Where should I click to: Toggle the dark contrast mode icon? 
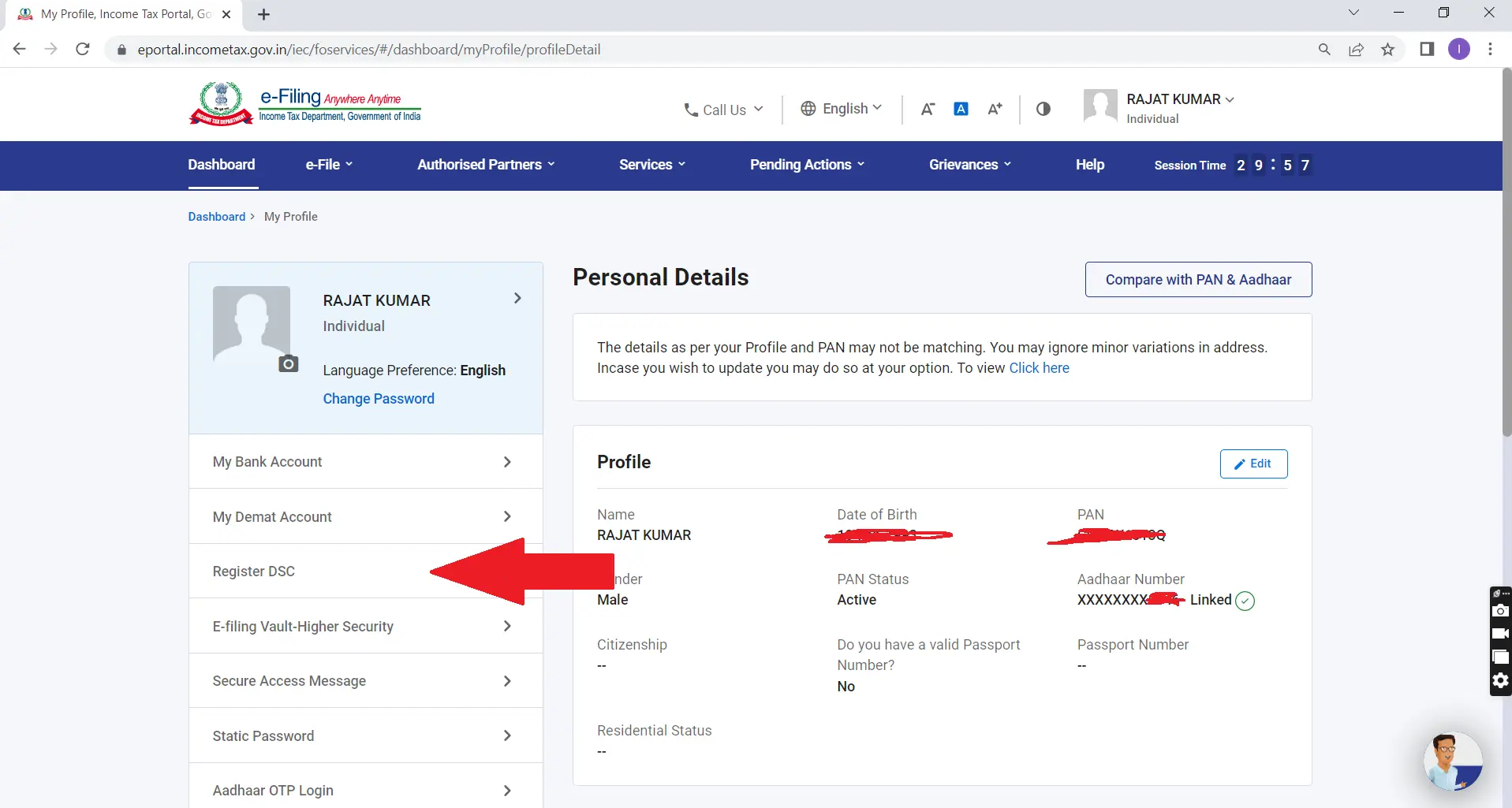(1043, 109)
